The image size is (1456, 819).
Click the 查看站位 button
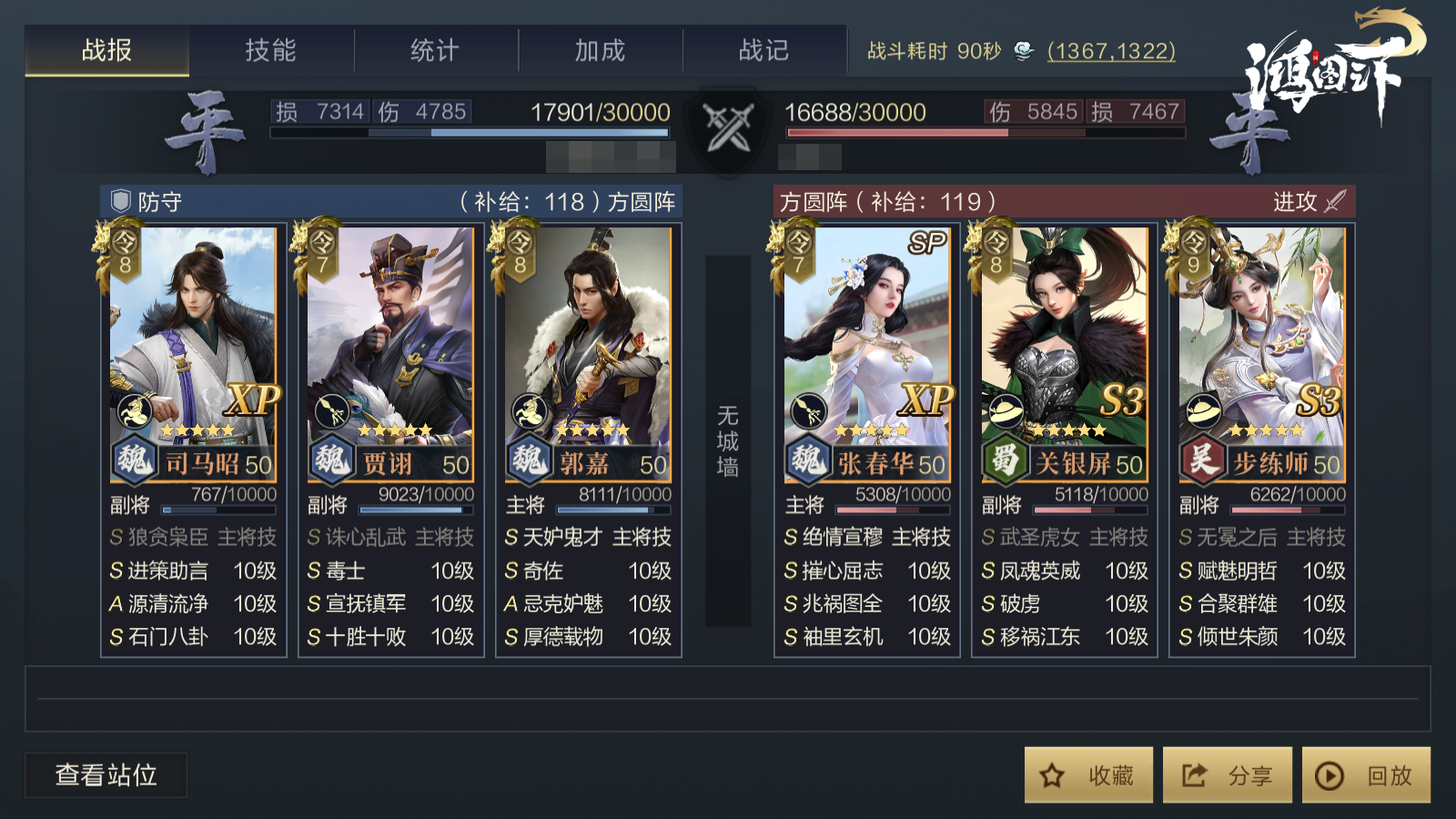[106, 775]
